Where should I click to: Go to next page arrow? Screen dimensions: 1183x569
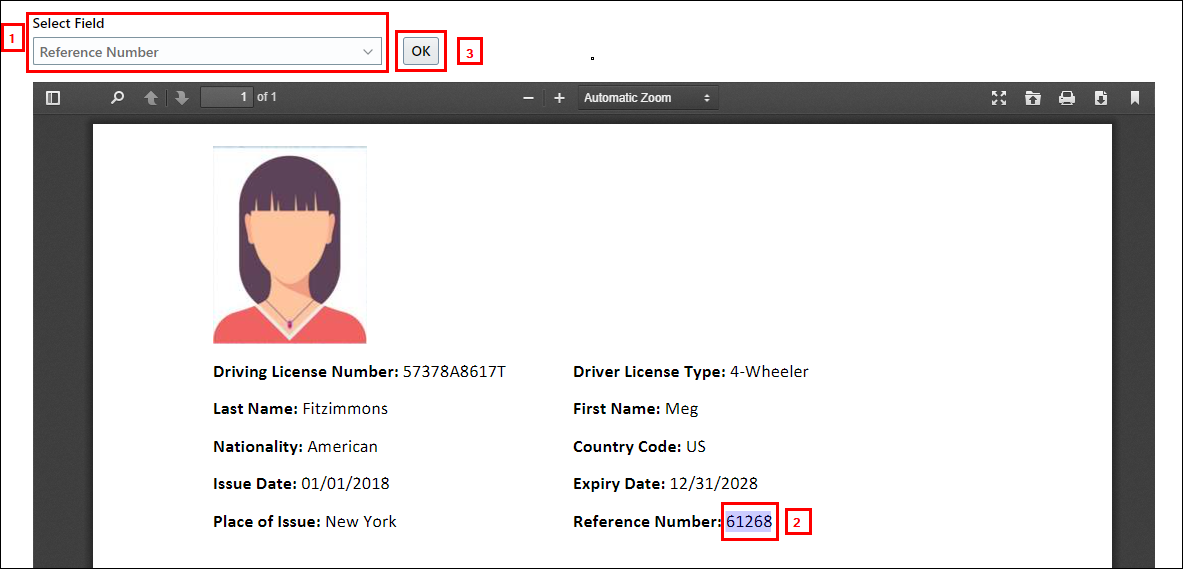coord(181,98)
